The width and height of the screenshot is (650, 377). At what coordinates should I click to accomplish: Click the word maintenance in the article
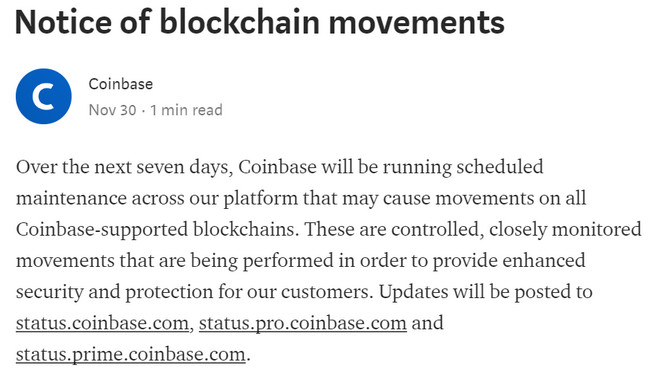pyautogui.click(x=71, y=198)
